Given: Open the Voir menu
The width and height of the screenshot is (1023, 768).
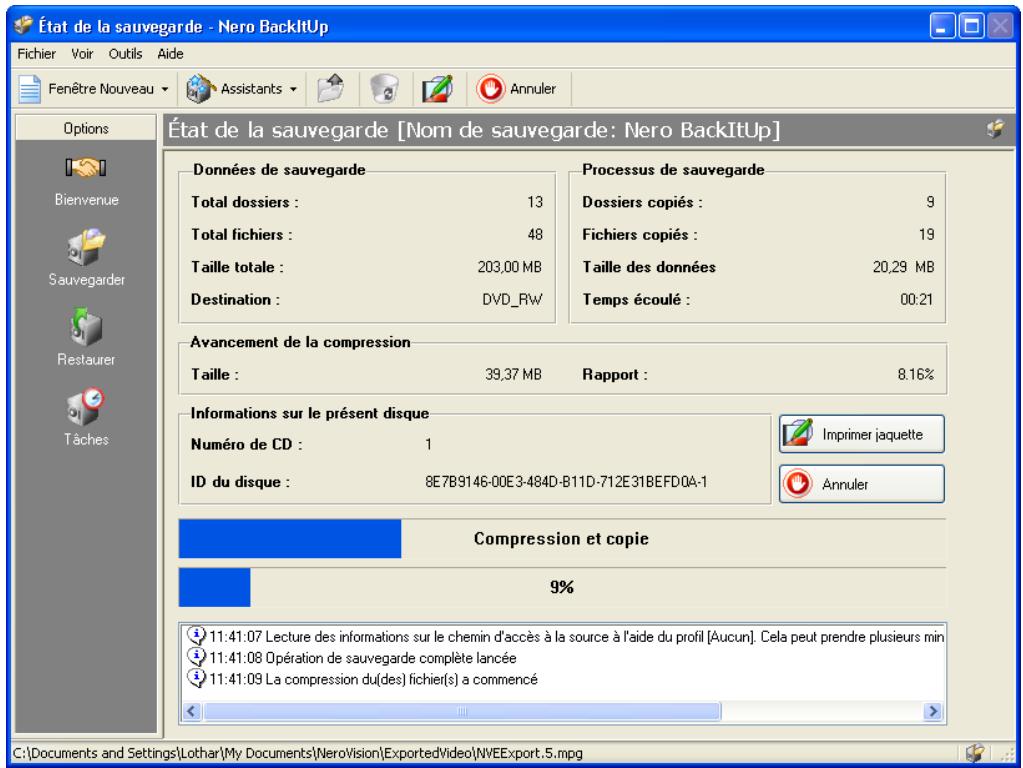Looking at the screenshot, I should click(82, 54).
